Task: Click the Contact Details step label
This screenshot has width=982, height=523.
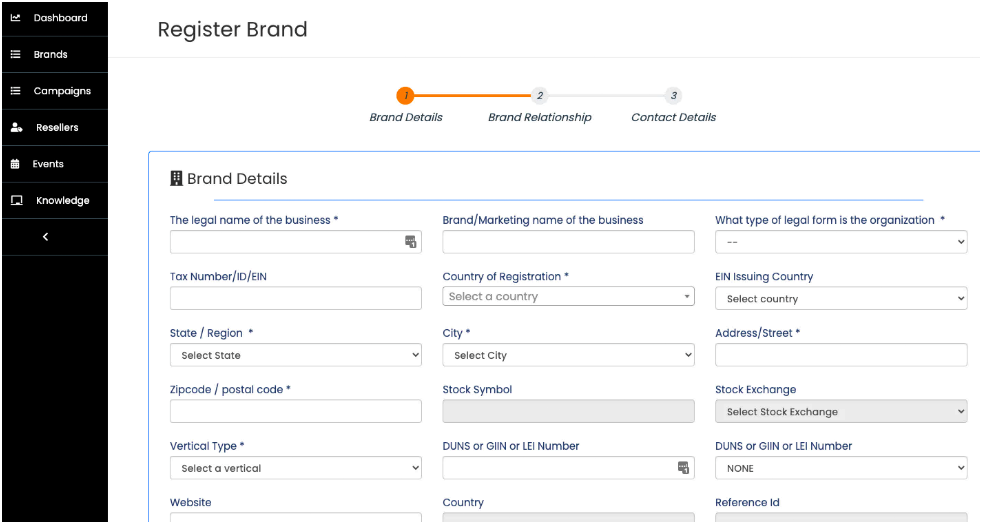Action: (x=673, y=117)
